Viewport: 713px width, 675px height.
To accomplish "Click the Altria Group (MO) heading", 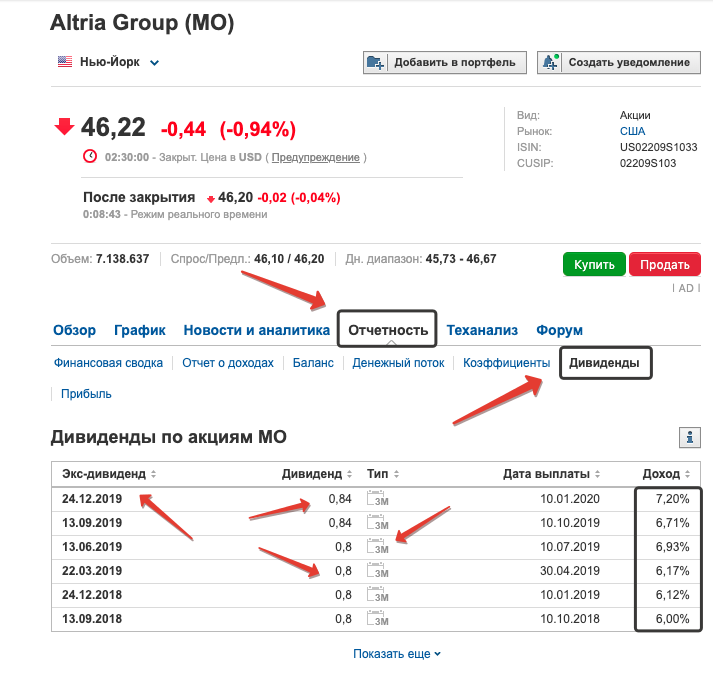I will [x=142, y=23].
